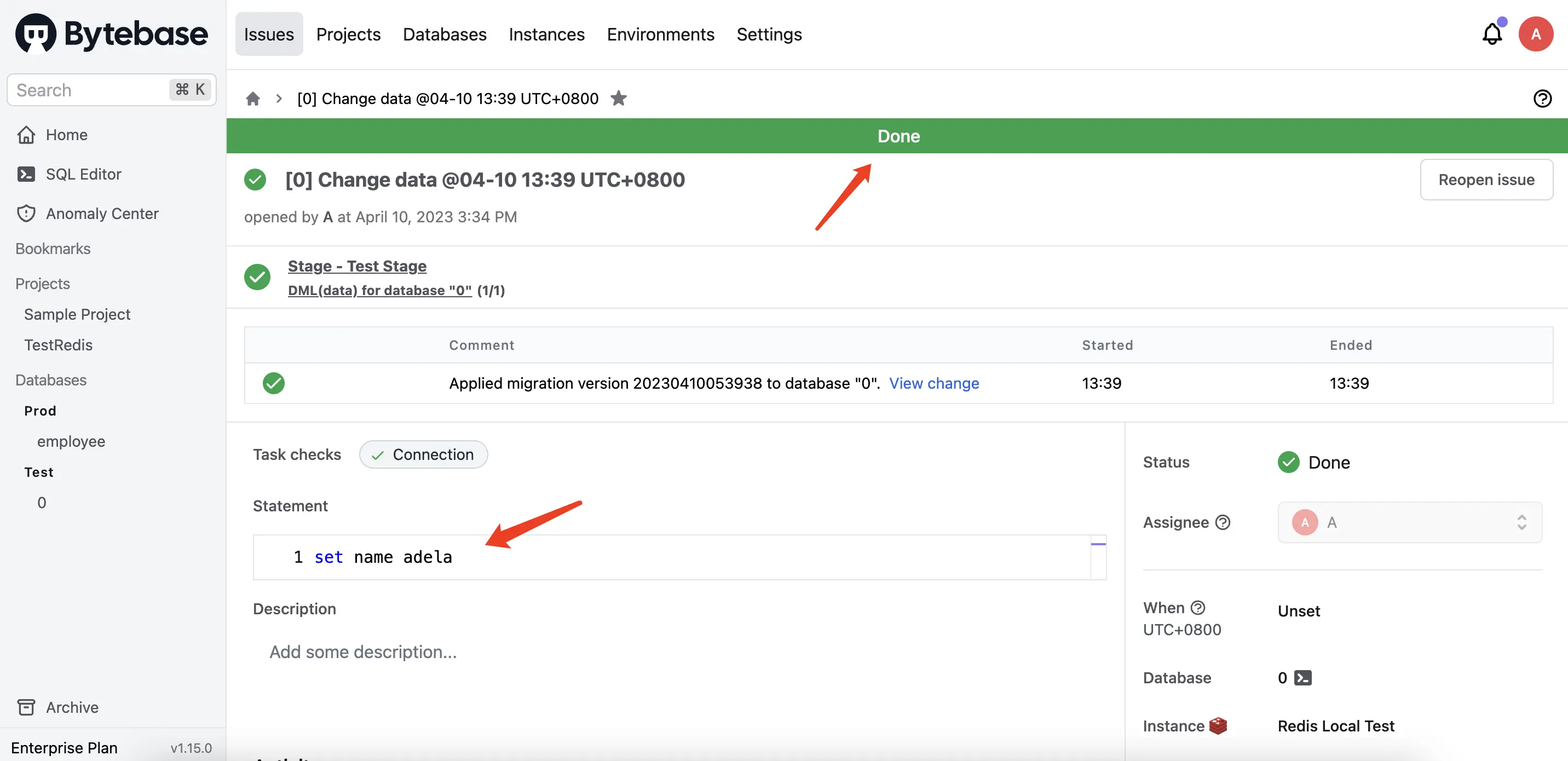Open SQL Editor icon next to Database 0

[x=1302, y=678]
